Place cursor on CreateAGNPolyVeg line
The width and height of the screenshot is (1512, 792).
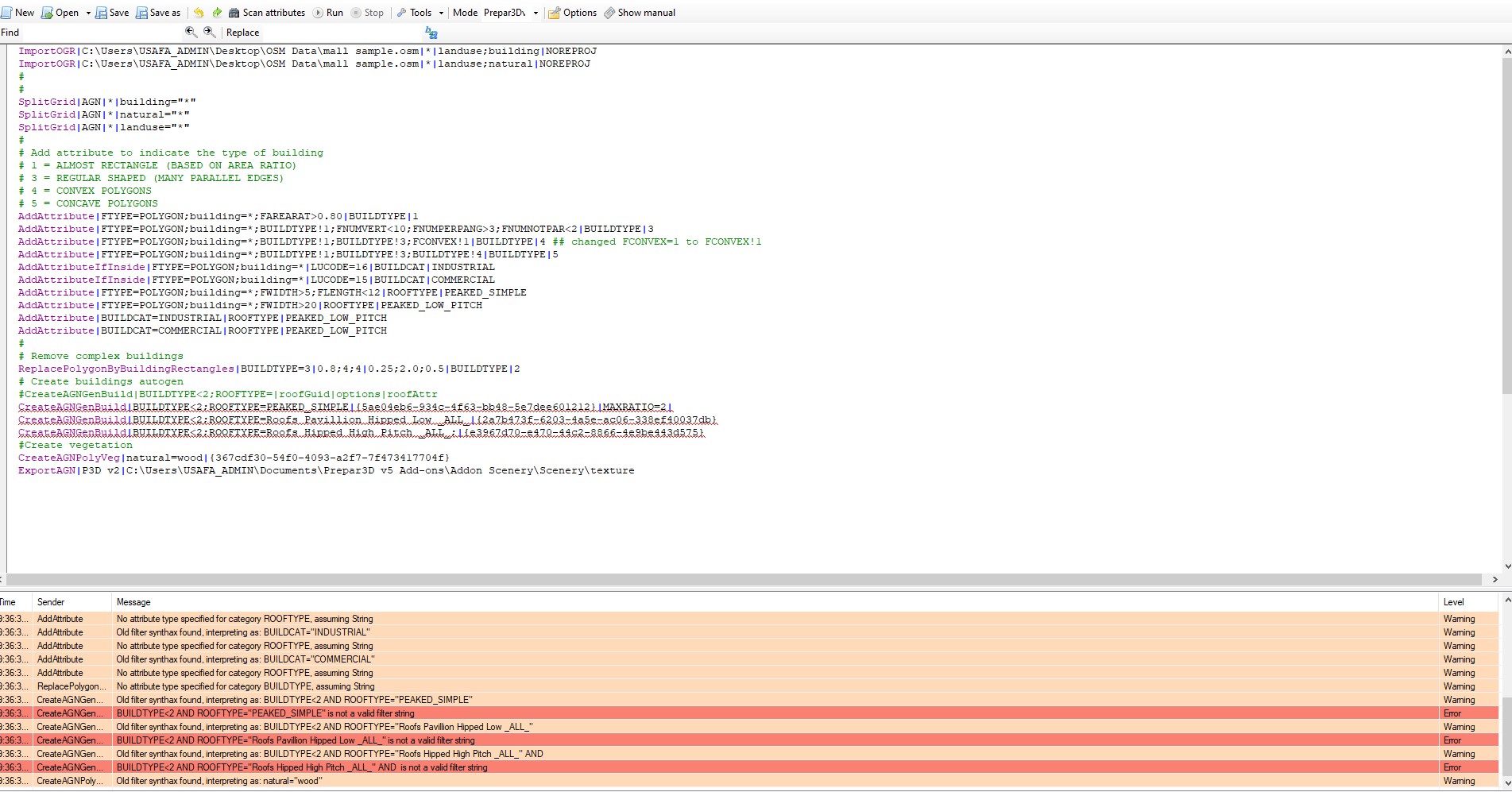click(x=234, y=458)
